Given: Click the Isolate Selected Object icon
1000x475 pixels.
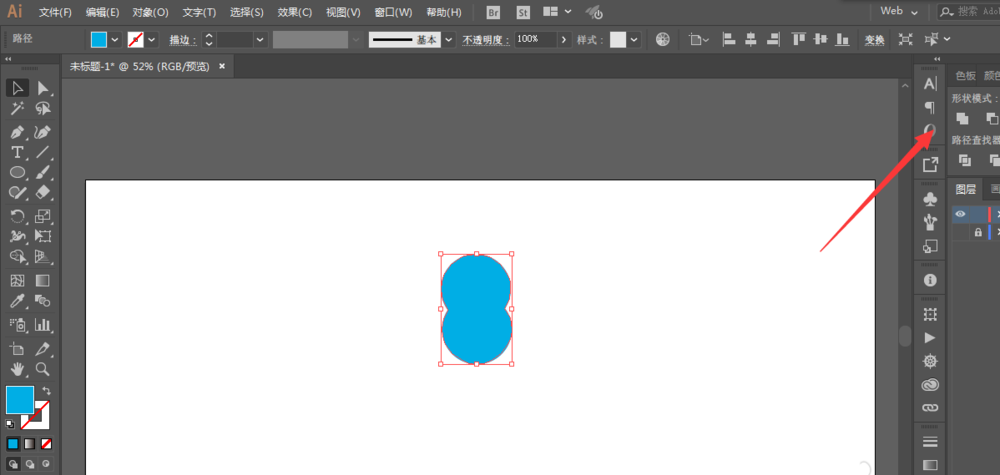Looking at the screenshot, I should [906, 40].
